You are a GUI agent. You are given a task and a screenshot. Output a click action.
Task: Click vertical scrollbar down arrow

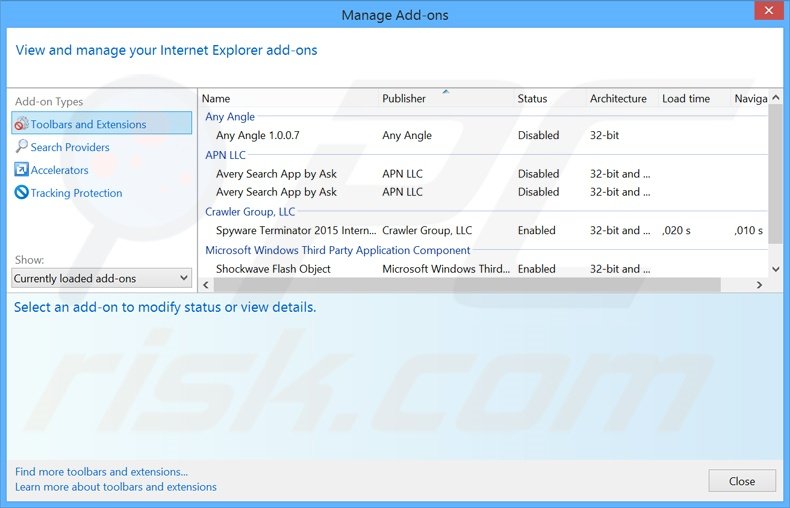pos(776,269)
